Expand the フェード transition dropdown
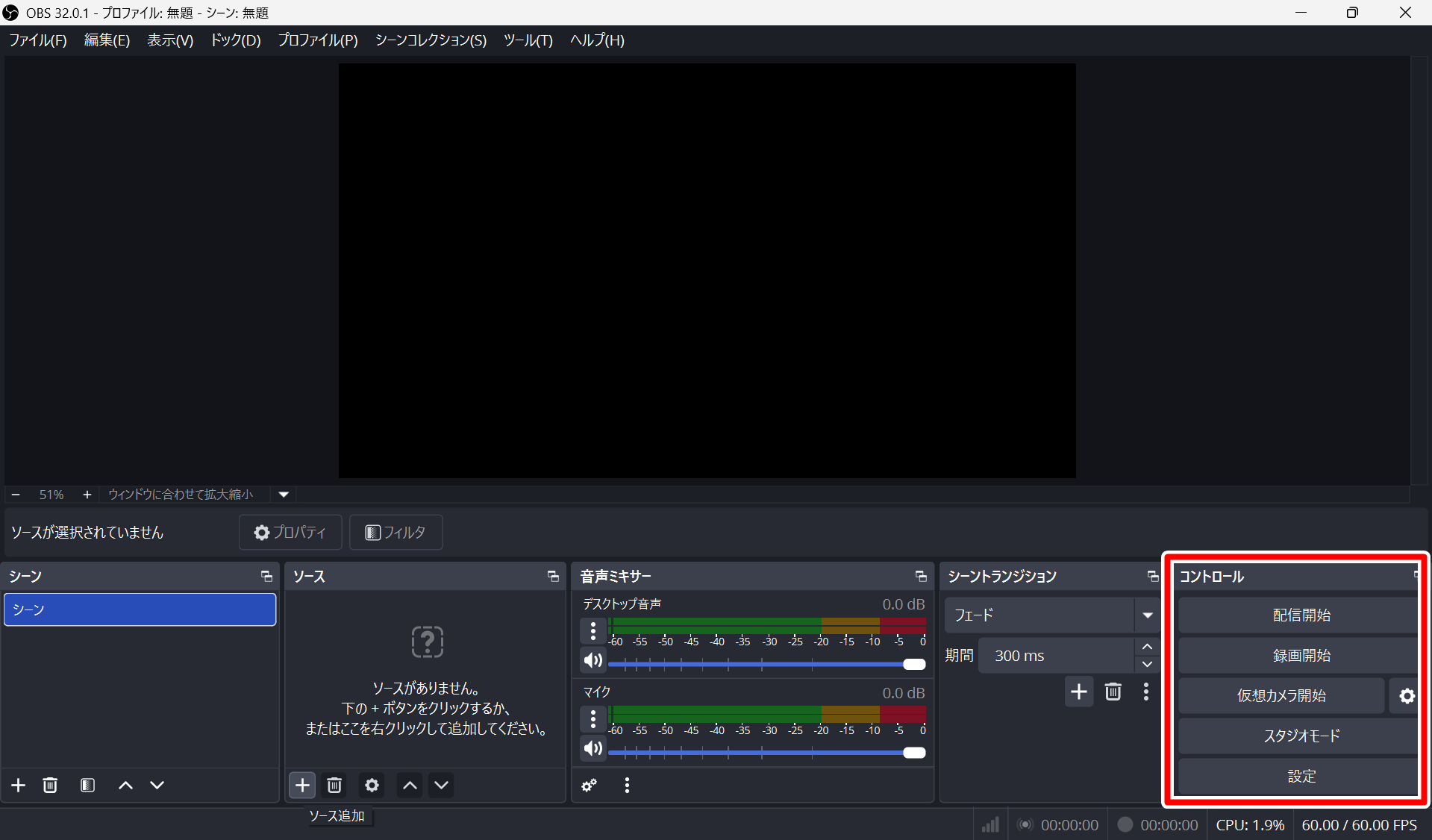This screenshot has height=840, width=1432. coord(1147,615)
